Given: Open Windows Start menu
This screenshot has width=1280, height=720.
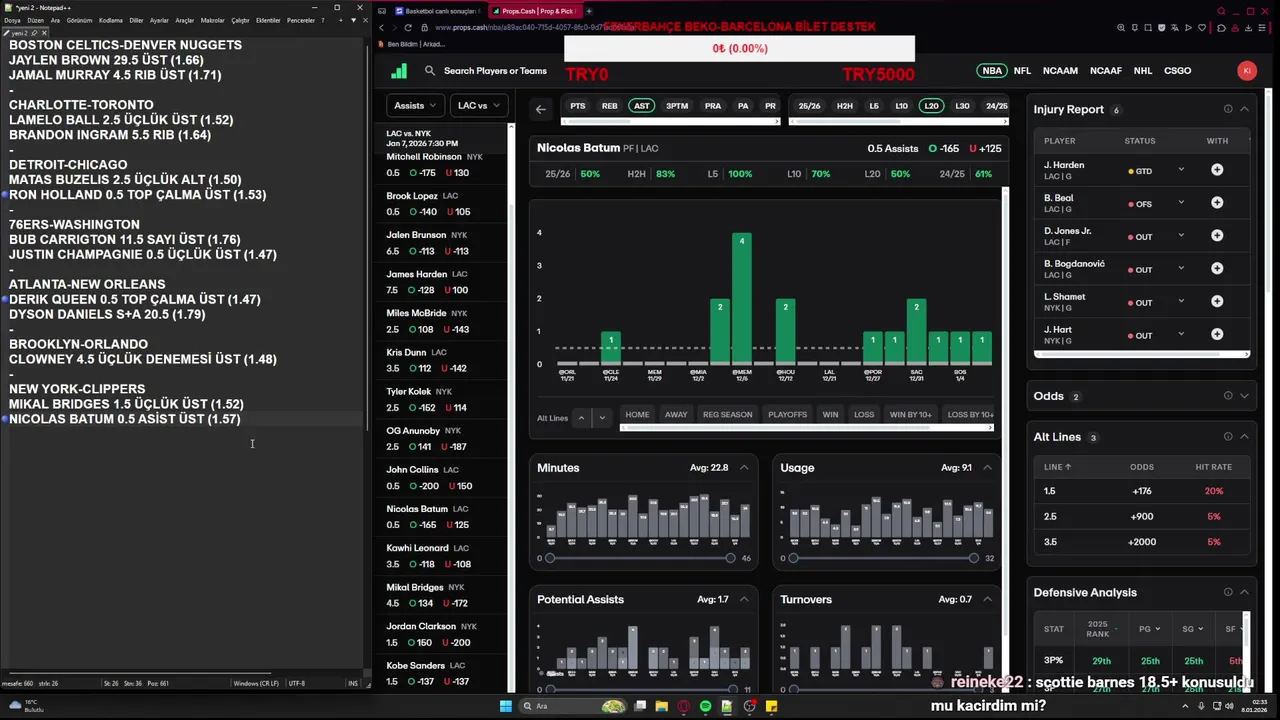Looking at the screenshot, I should 506,706.
